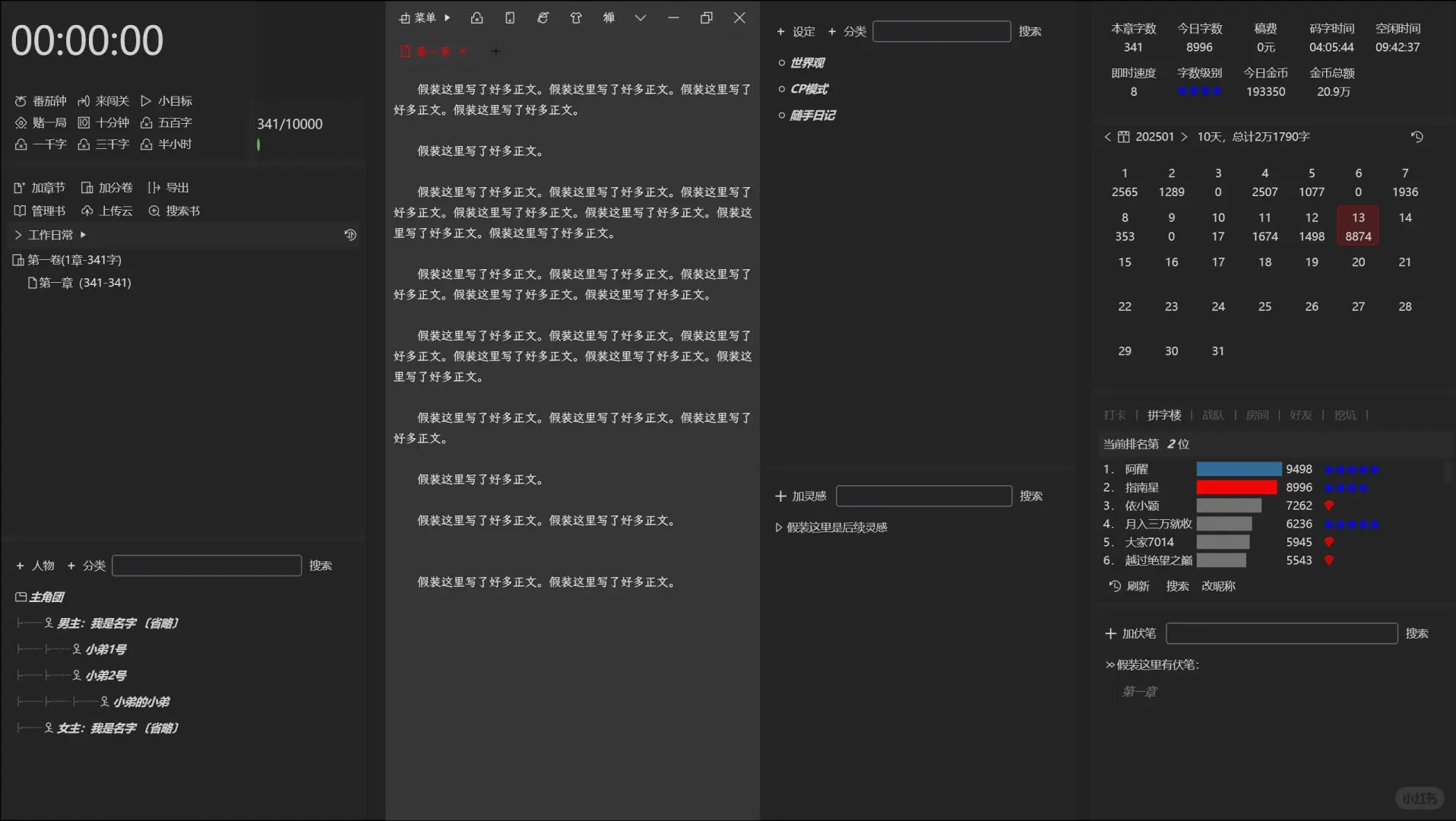Toggle the 禅 zen mode icon

tap(609, 17)
